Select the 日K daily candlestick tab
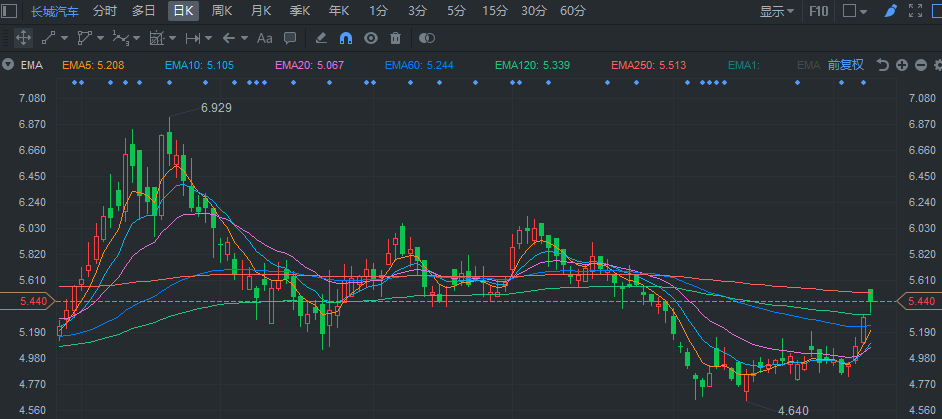Viewport: 942px width, 419px height. click(x=183, y=11)
